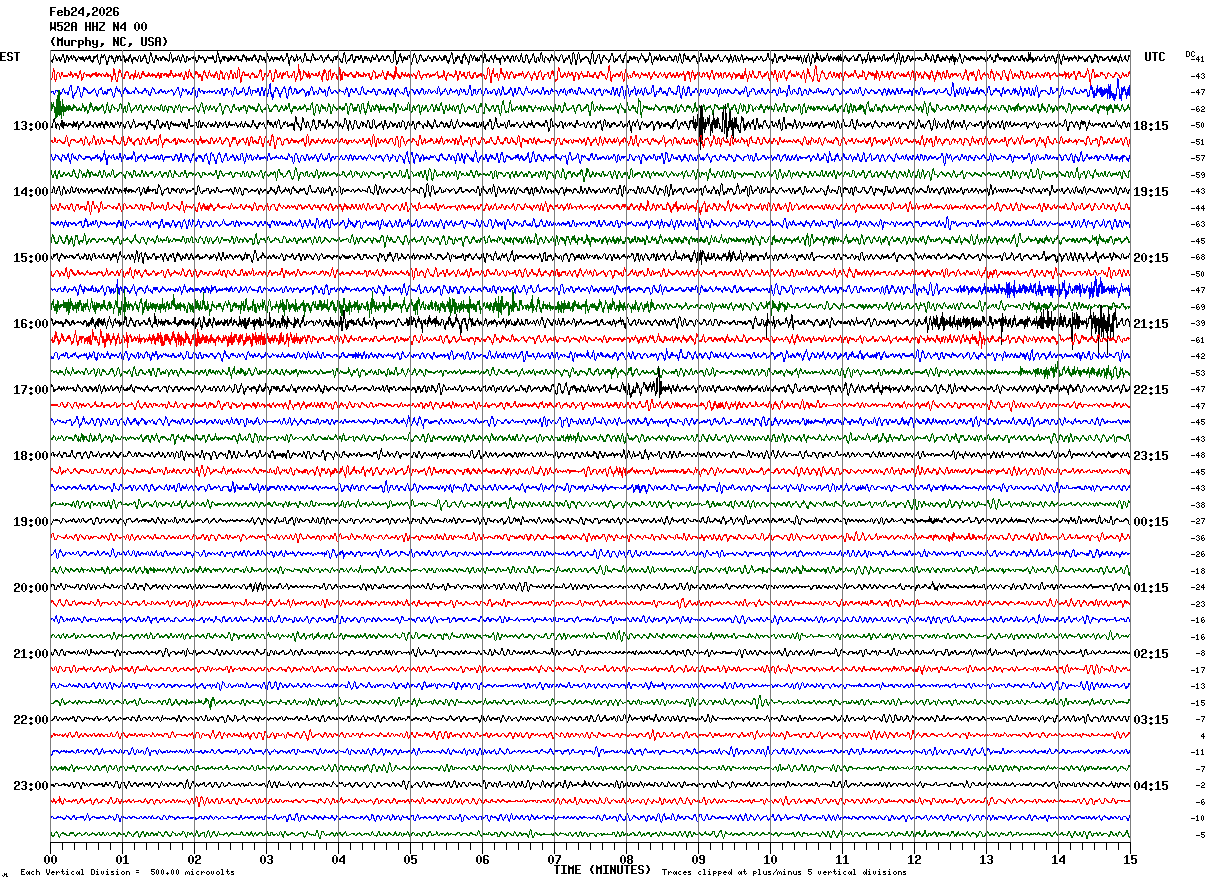Click the -69 DC offset value
This screenshot has width=1210, height=886.
tap(1198, 307)
